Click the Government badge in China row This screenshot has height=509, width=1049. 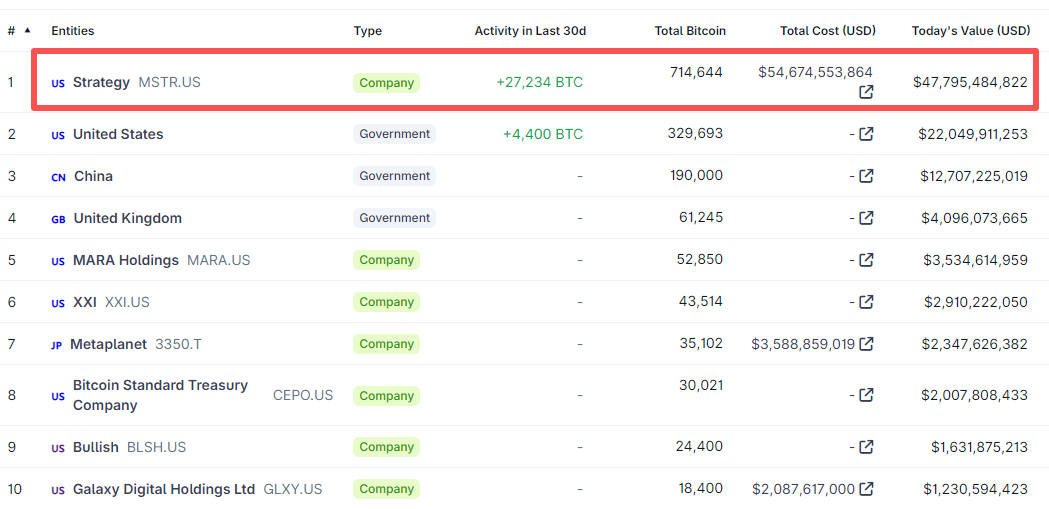pyautogui.click(x=394, y=176)
